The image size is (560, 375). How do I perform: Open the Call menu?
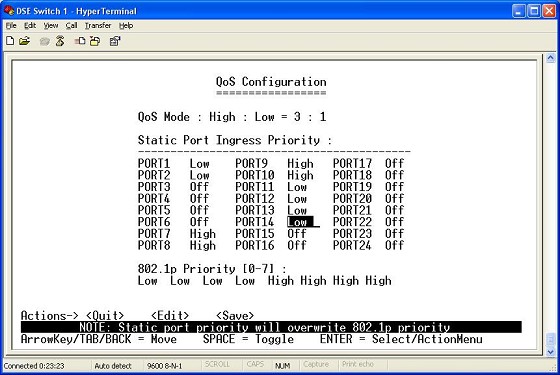click(71, 26)
